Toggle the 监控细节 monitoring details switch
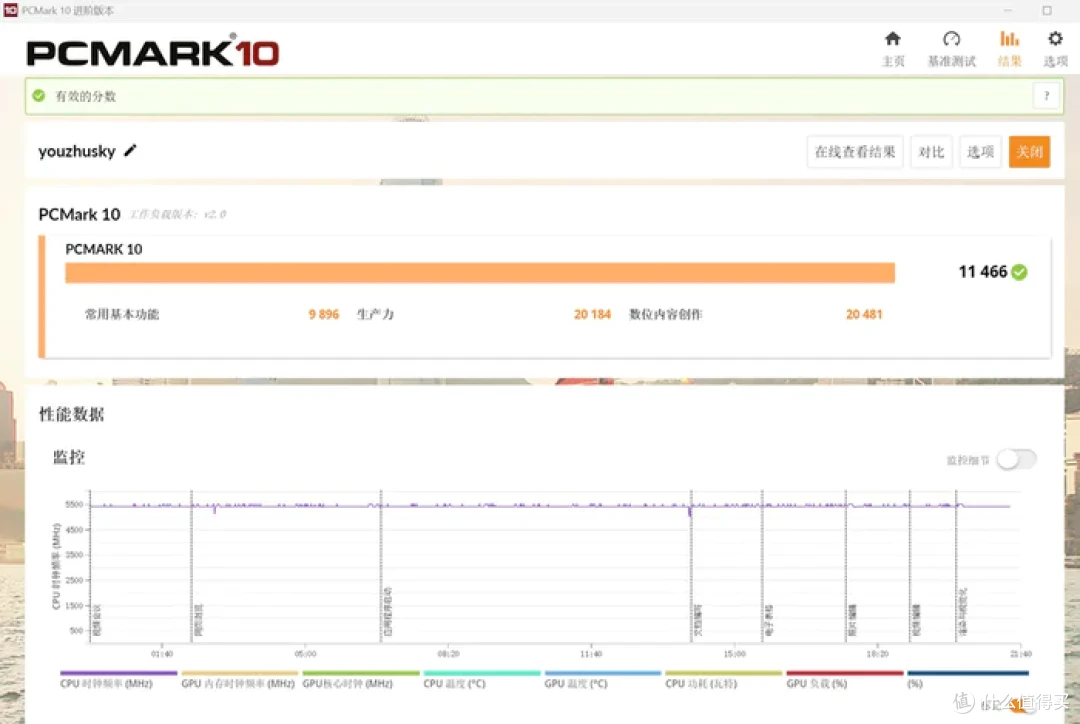 click(x=1017, y=459)
